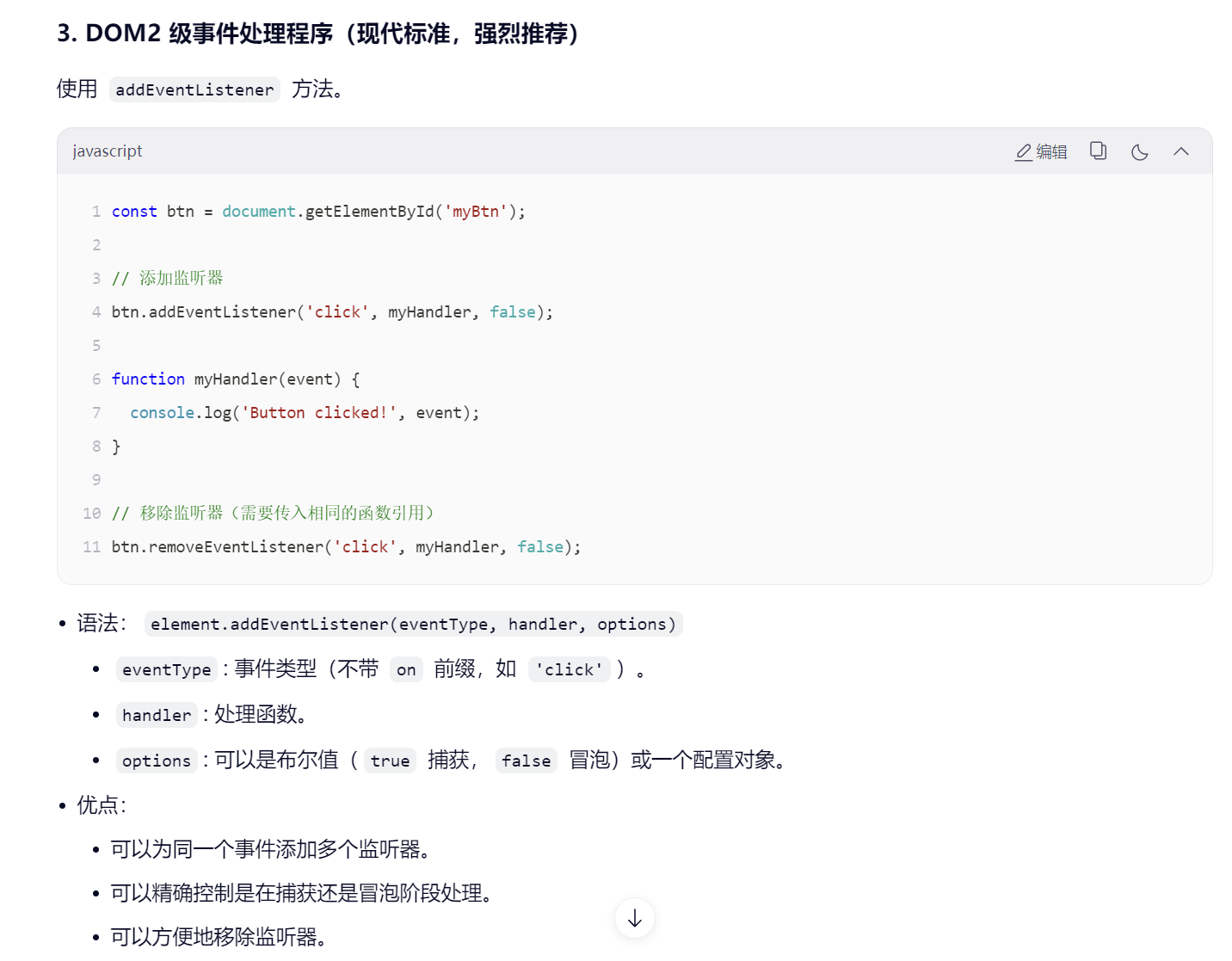Viewport: 1232px width, 961px height.
Task: Click the text '可以为同一个事件添加多个监听器。'
Action: click(x=271, y=849)
